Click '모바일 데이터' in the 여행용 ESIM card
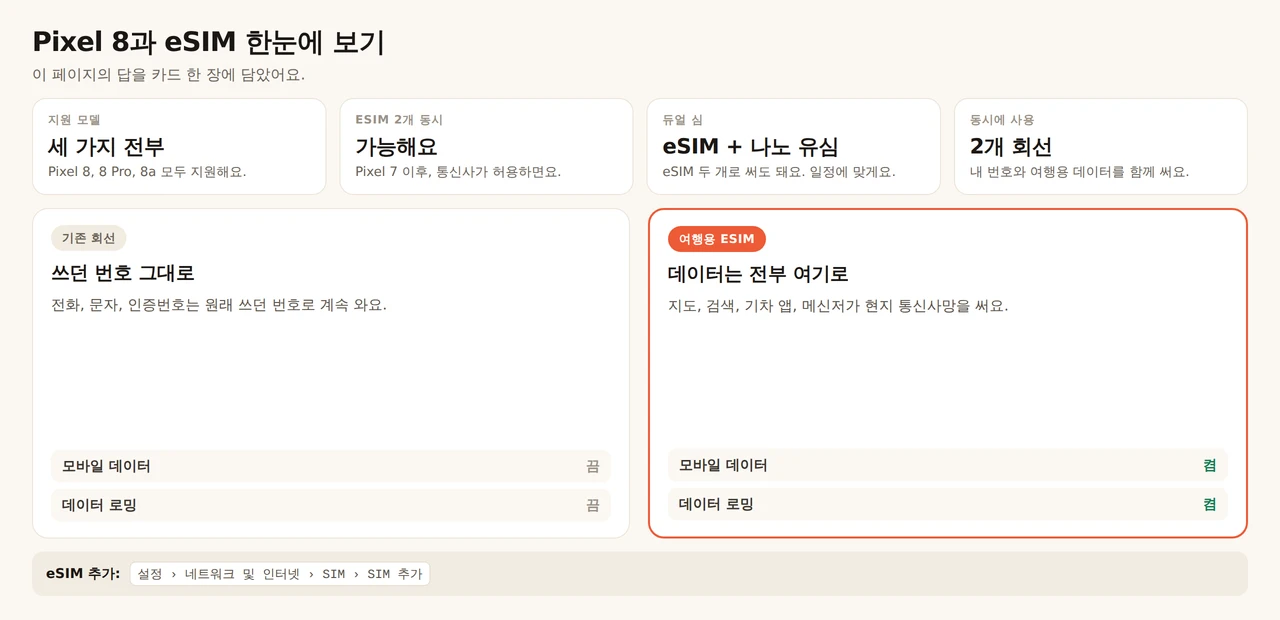The width and height of the screenshot is (1280, 620). [x=723, y=465]
